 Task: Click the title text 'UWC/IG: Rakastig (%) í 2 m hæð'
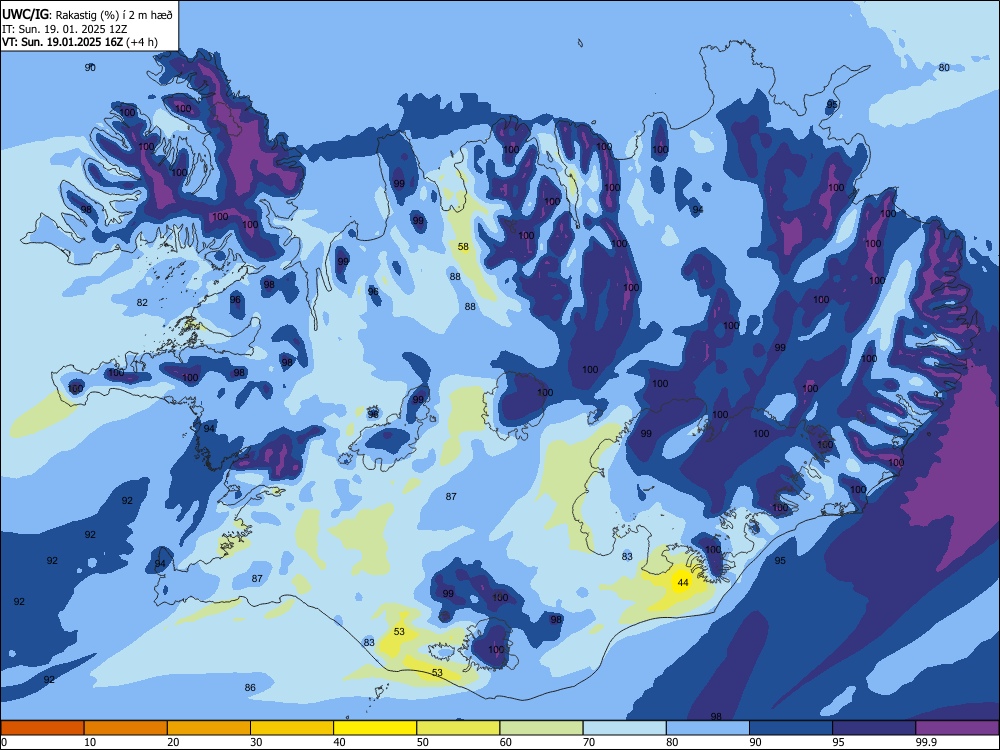coord(87,15)
